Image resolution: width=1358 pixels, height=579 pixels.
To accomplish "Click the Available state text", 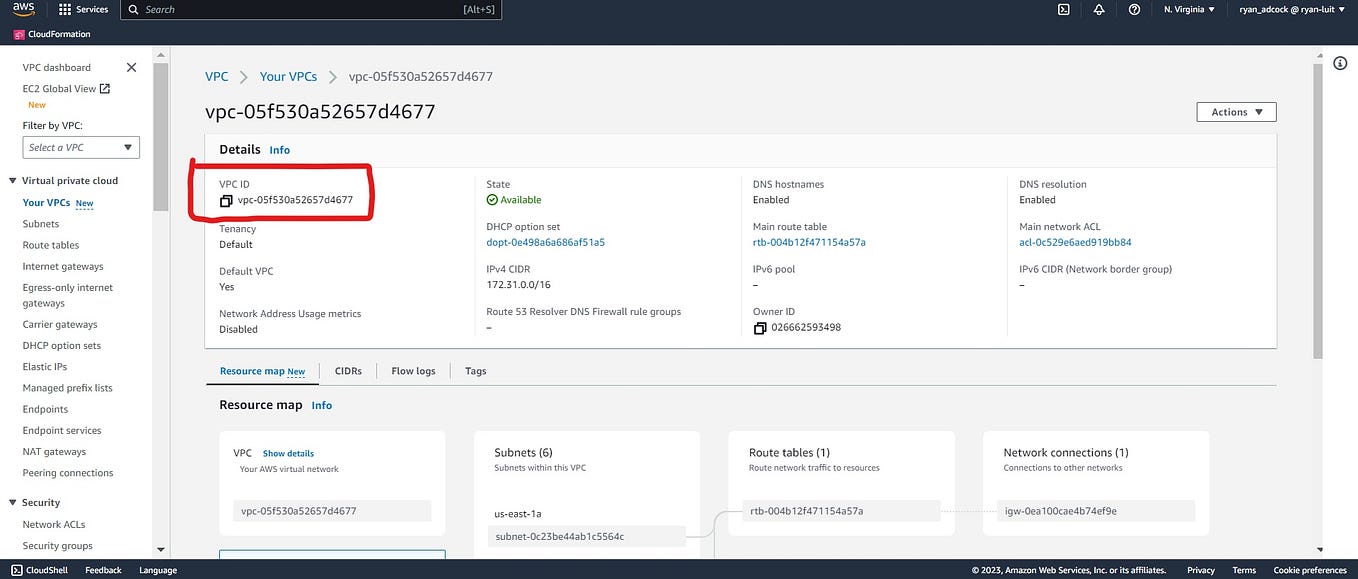I will click(x=520, y=200).
